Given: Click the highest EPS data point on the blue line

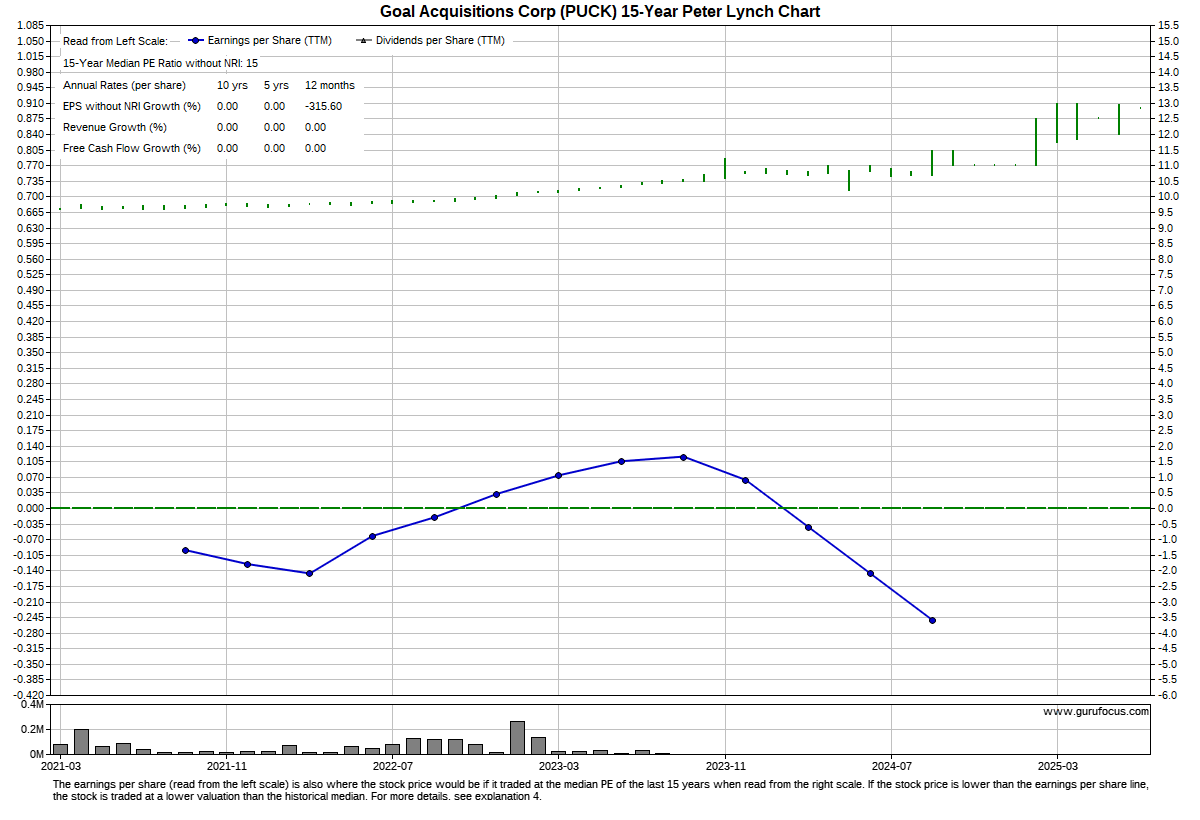Looking at the screenshot, I should (683, 457).
